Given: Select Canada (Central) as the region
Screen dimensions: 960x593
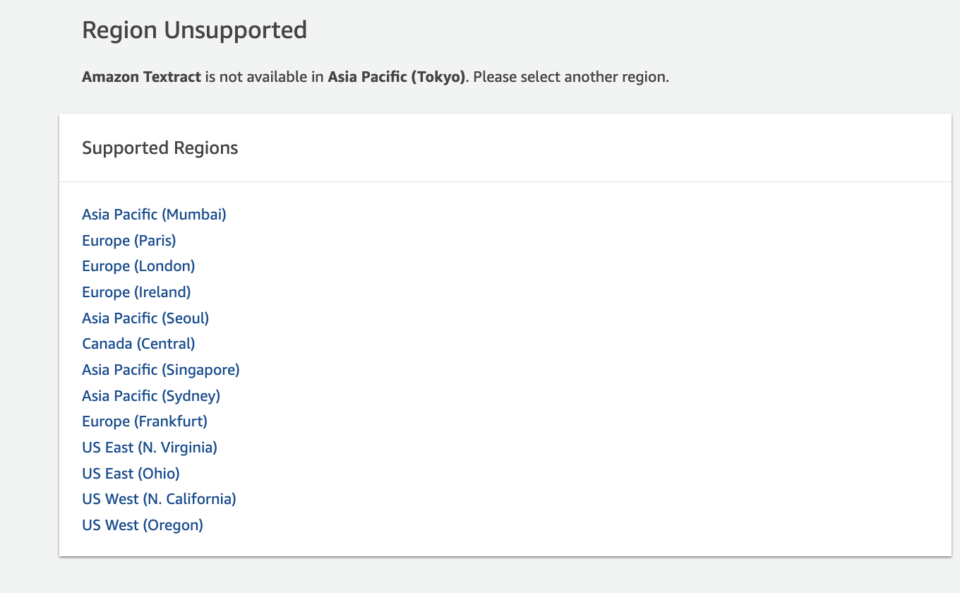Looking at the screenshot, I should (x=138, y=343).
